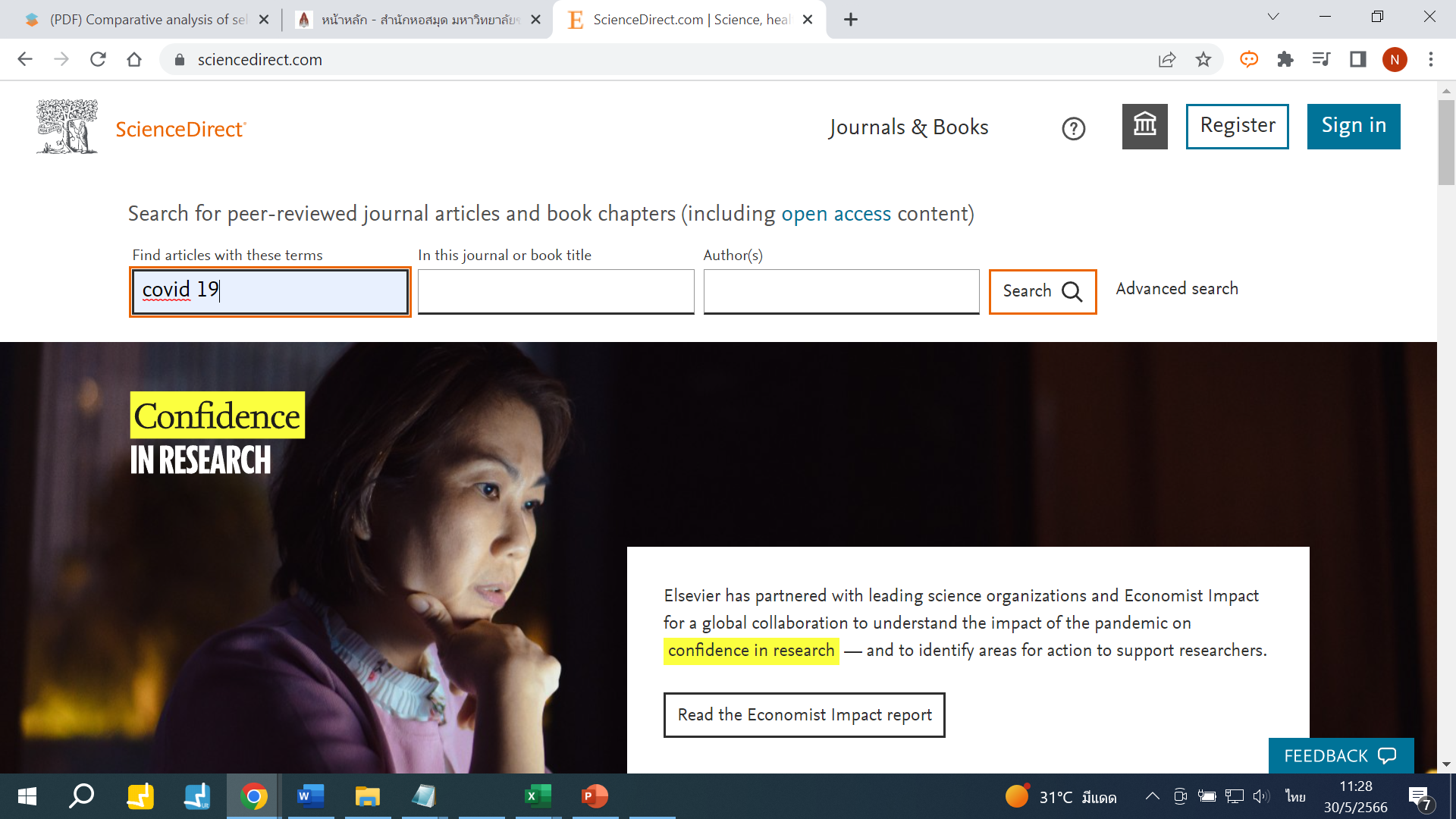
Task: Go back with browser back arrow
Action: [x=25, y=59]
